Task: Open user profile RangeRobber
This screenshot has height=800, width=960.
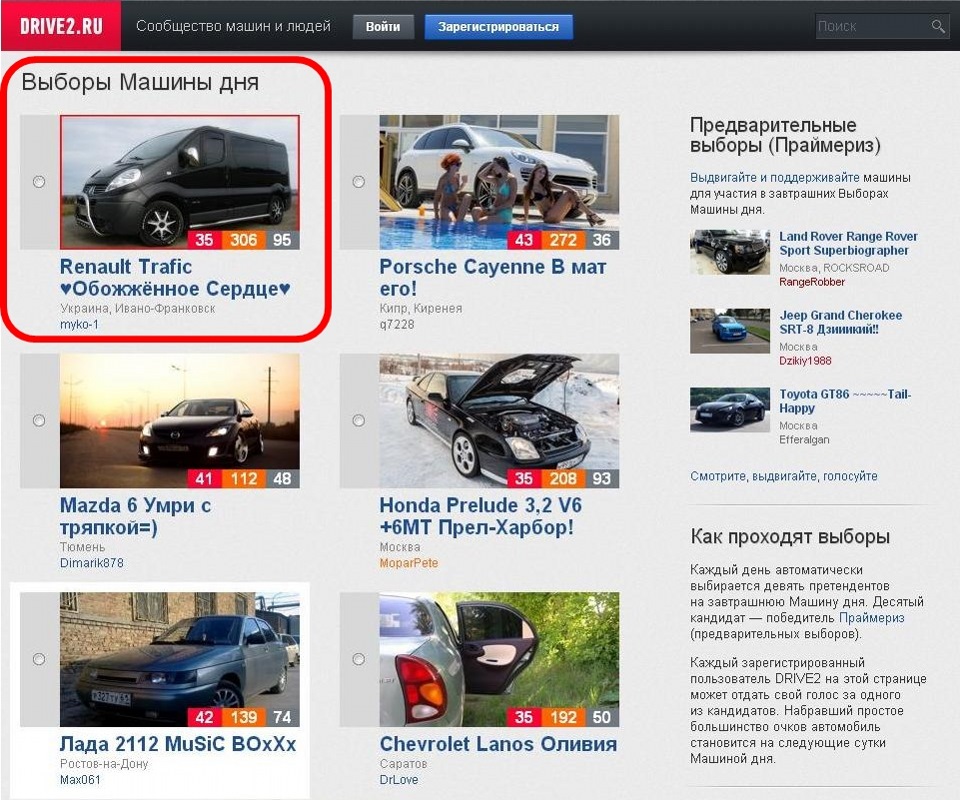Action: tap(812, 282)
